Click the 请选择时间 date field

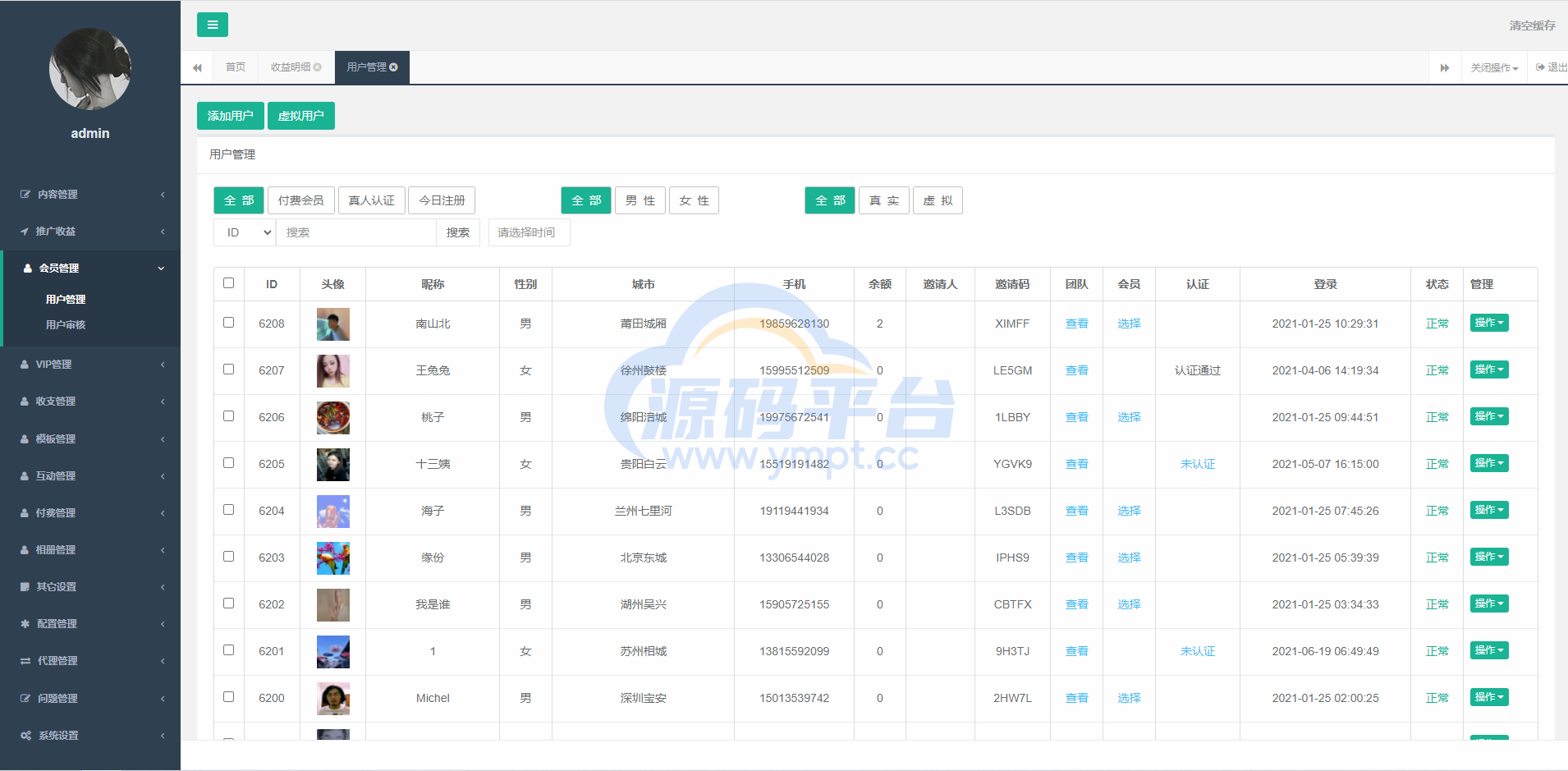click(x=530, y=232)
